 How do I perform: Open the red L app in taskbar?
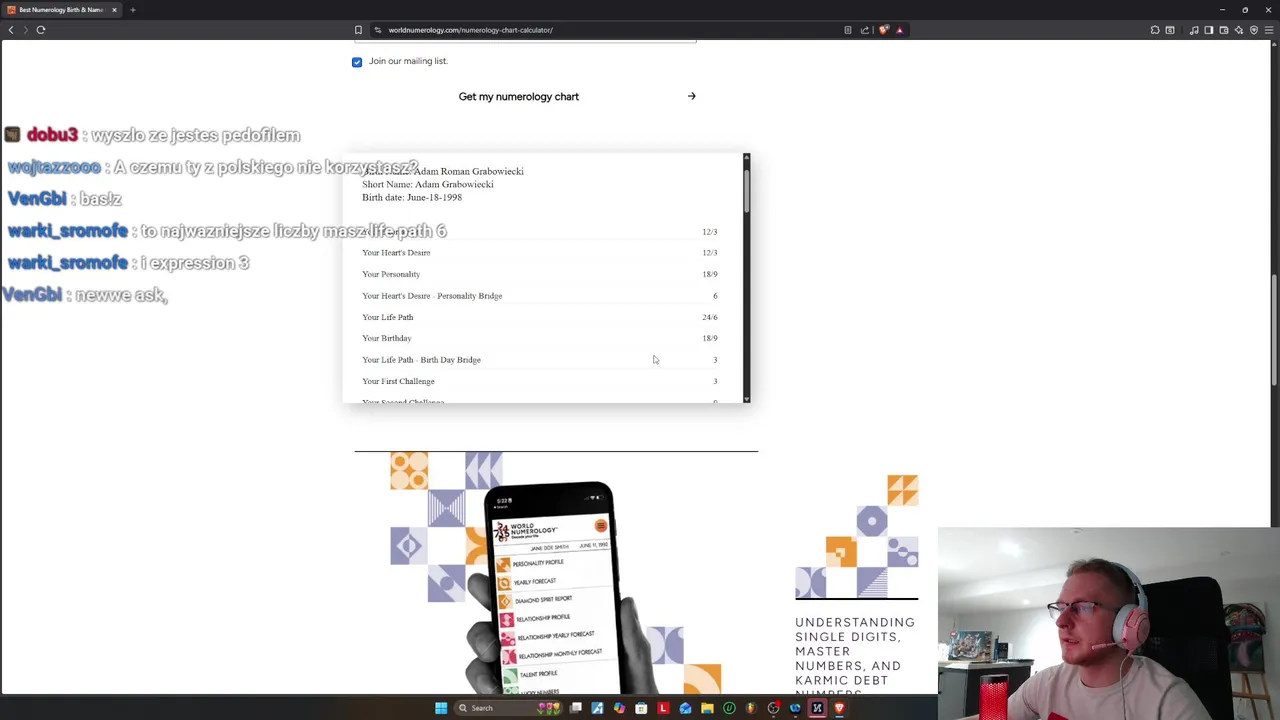663,708
